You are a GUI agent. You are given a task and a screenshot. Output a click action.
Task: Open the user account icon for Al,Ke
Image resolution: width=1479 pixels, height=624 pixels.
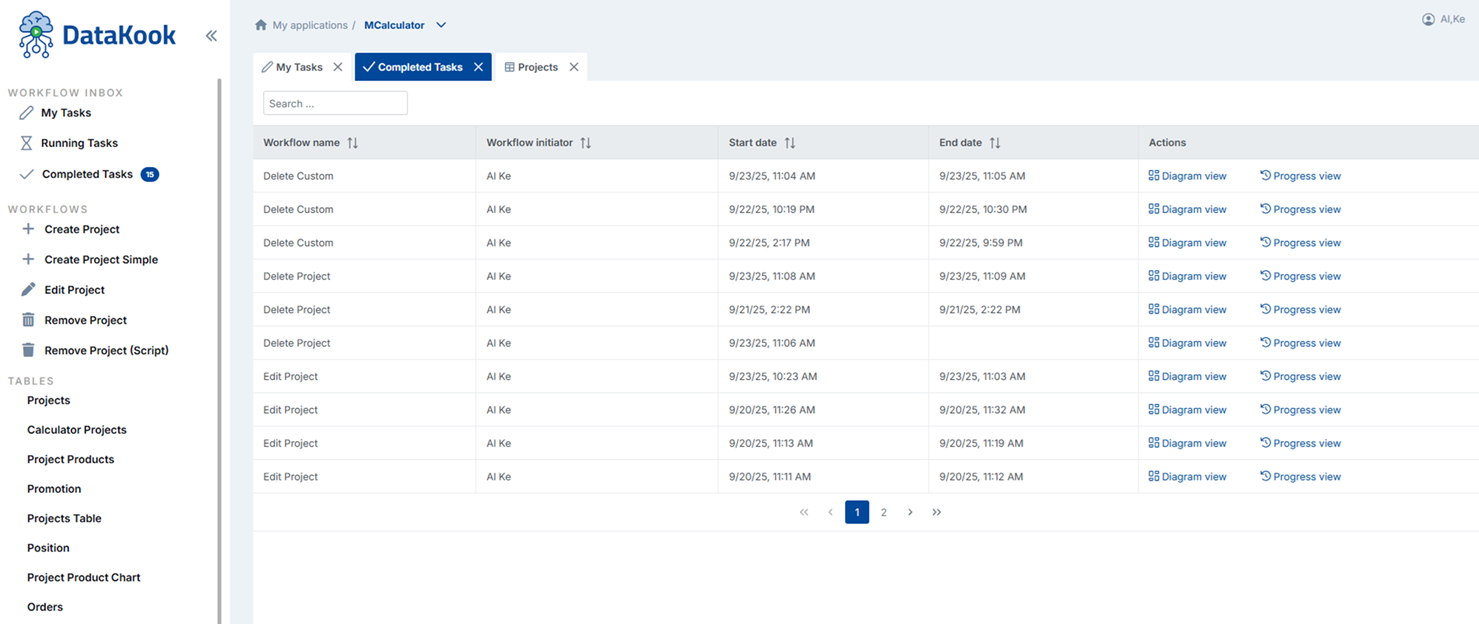point(1429,18)
